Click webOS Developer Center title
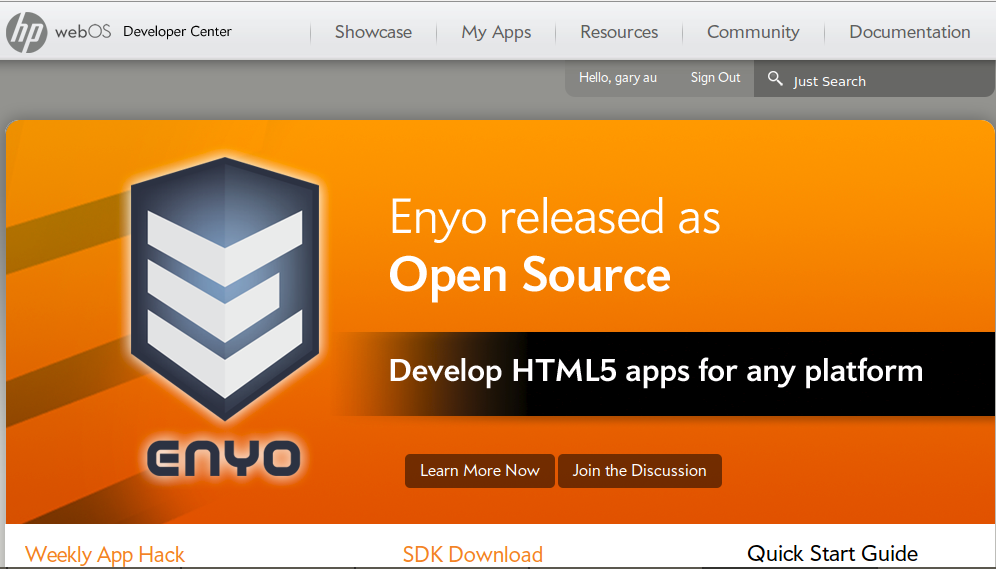 click(x=144, y=32)
